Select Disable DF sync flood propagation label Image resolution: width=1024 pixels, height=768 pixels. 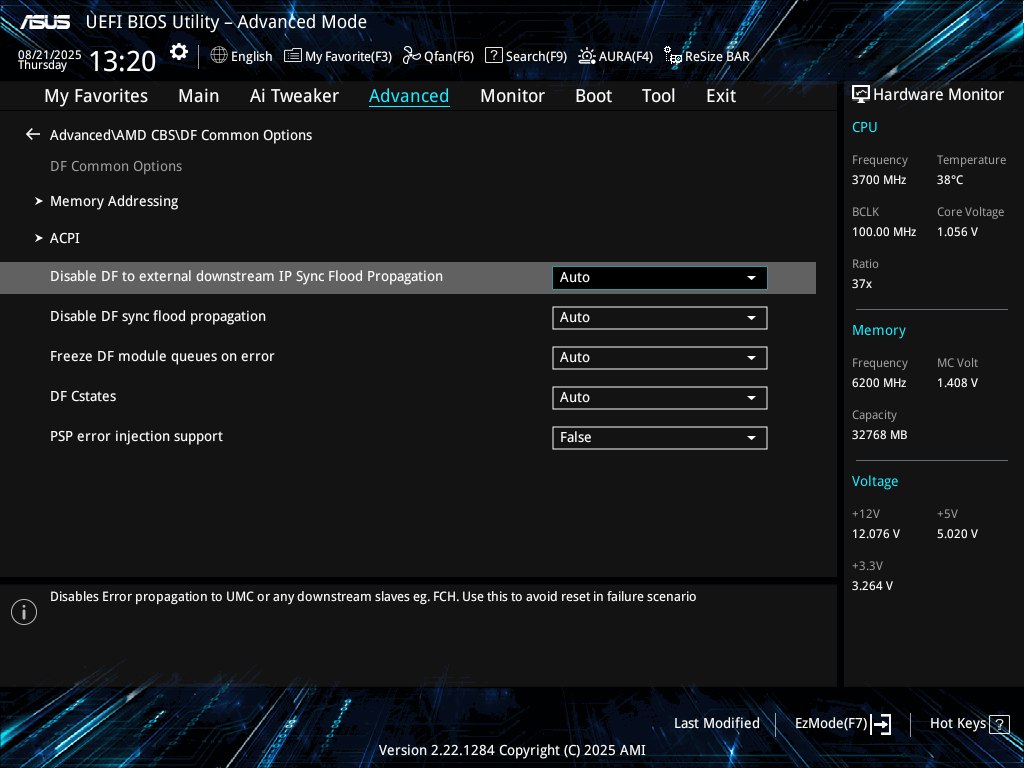(158, 317)
